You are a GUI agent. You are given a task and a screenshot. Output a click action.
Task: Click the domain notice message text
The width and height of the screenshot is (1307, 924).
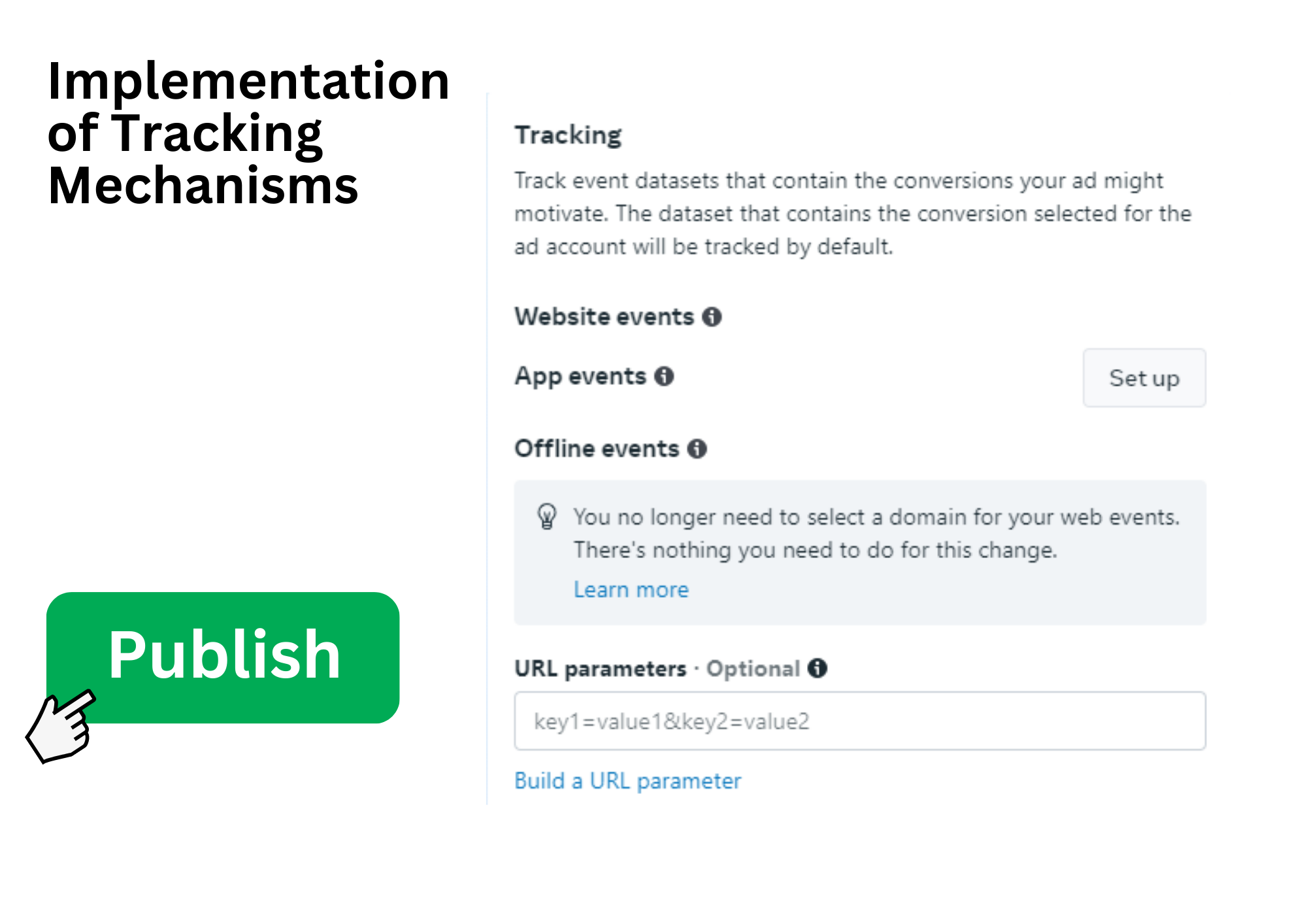(876, 533)
